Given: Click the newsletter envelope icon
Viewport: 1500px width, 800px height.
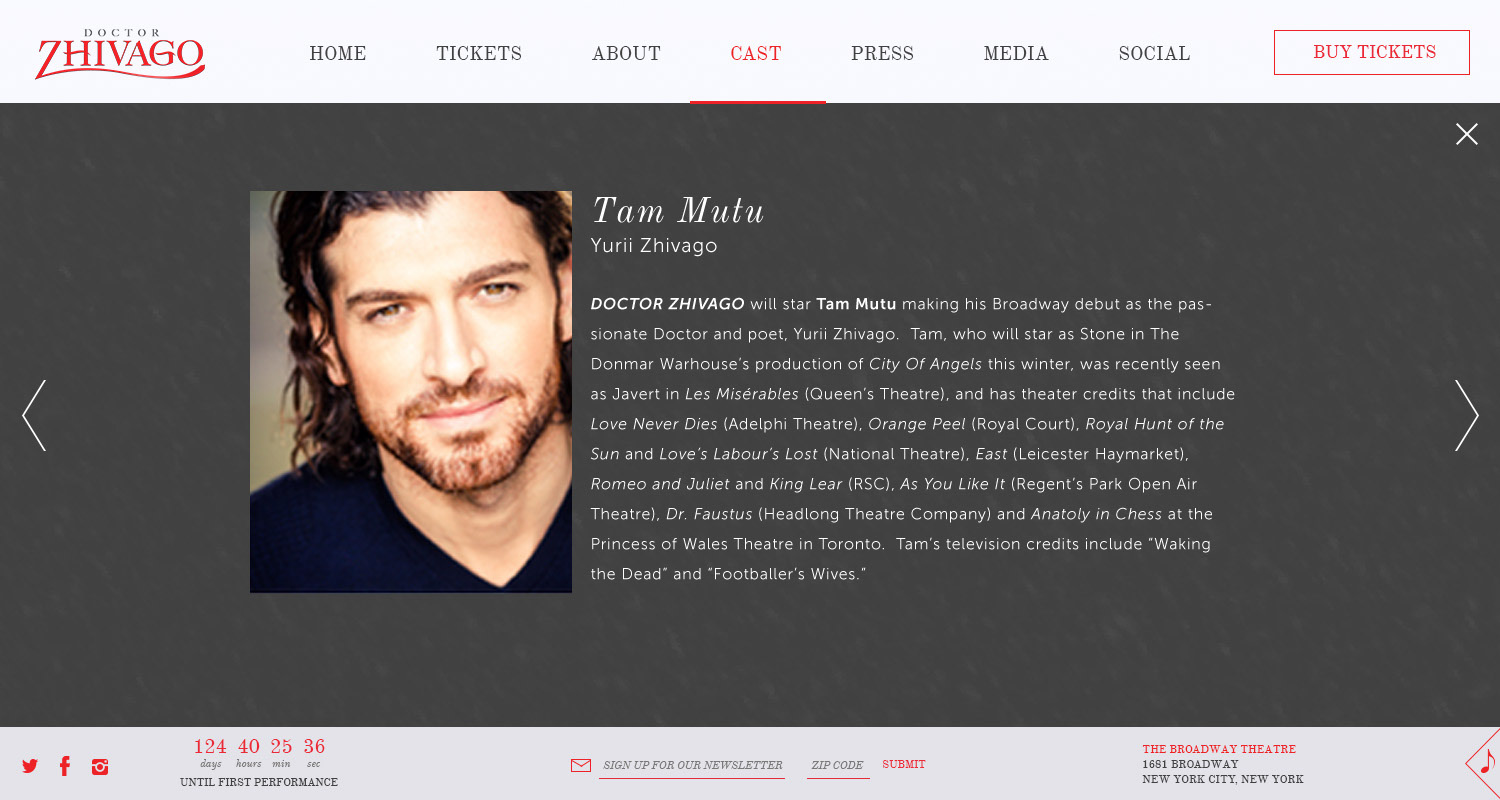Looking at the screenshot, I should tap(581, 765).
